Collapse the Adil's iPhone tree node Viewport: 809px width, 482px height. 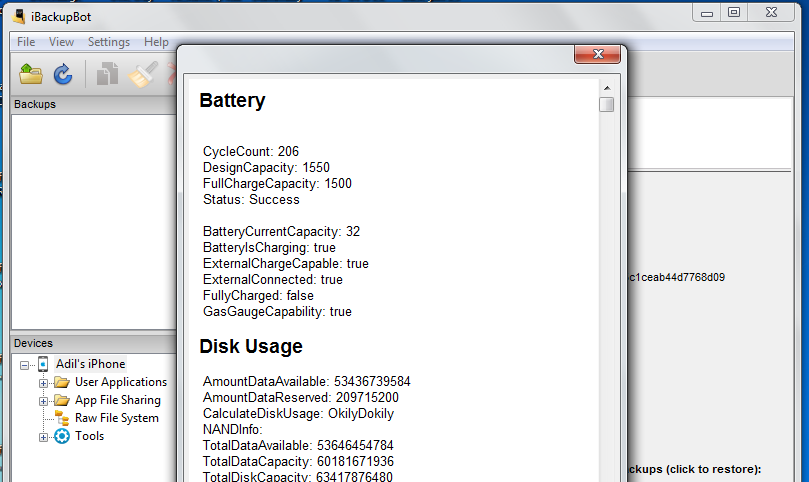click(24, 365)
